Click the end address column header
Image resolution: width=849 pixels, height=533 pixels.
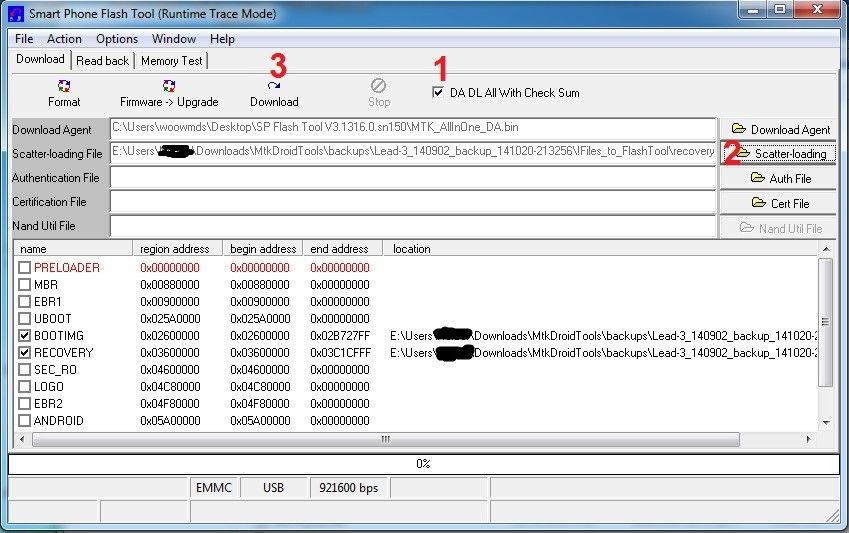(343, 249)
